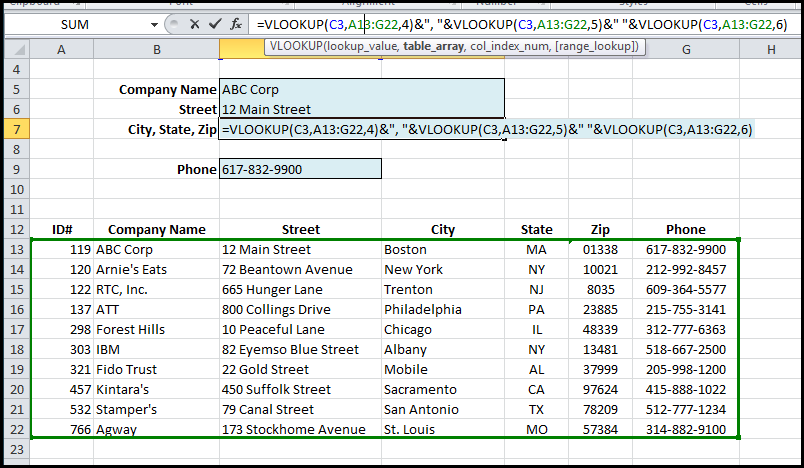Click the 'State' table header

tap(536, 230)
